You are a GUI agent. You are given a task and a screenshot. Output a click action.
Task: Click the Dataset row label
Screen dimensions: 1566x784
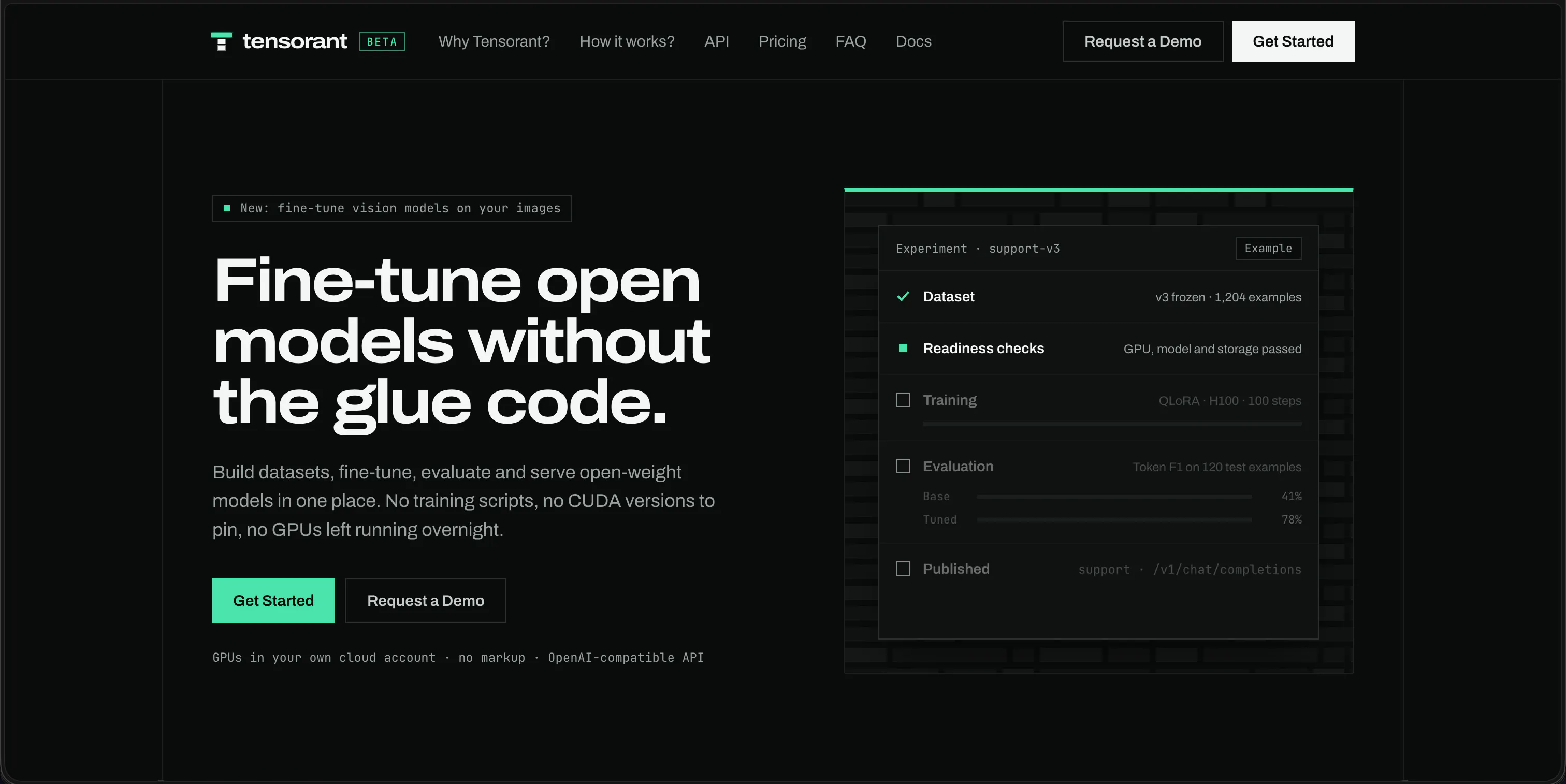point(948,297)
